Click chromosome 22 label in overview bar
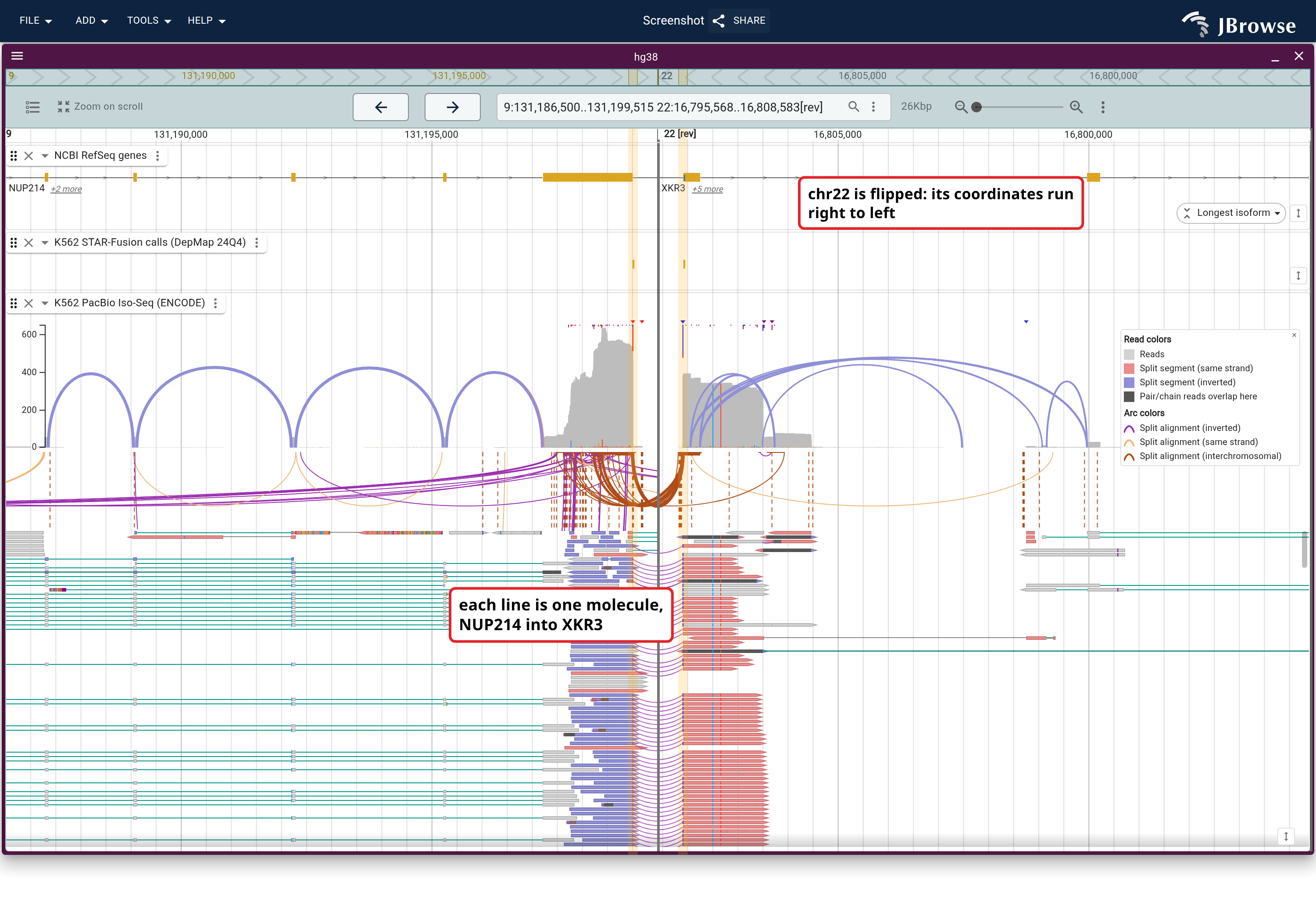The height and width of the screenshot is (904, 1316). pyautogui.click(x=666, y=76)
